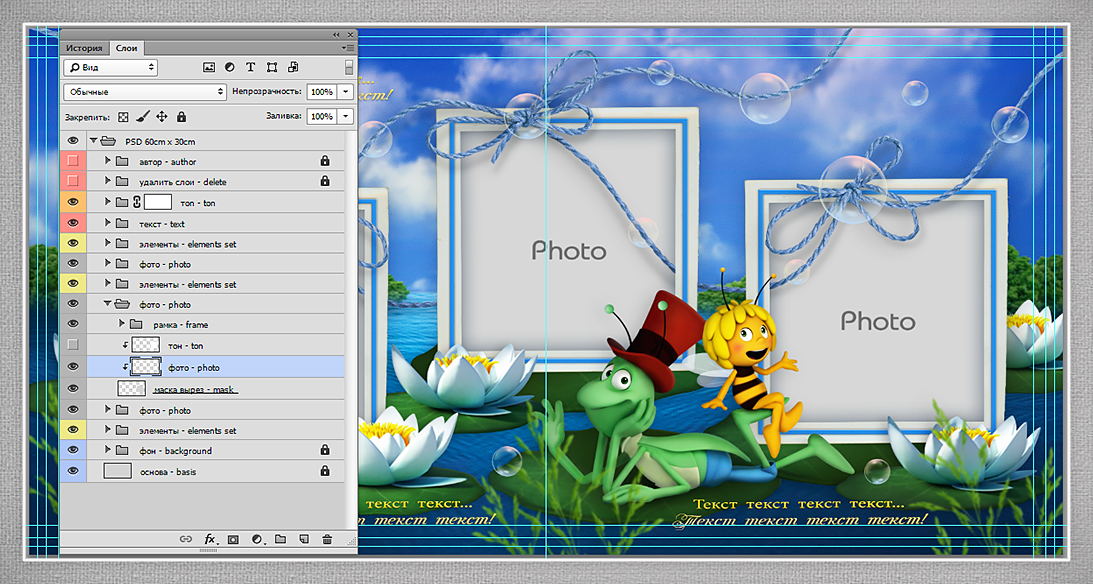Click lock icon on автор - author group
Screen dimensions: 1093x584
pos(325,161)
